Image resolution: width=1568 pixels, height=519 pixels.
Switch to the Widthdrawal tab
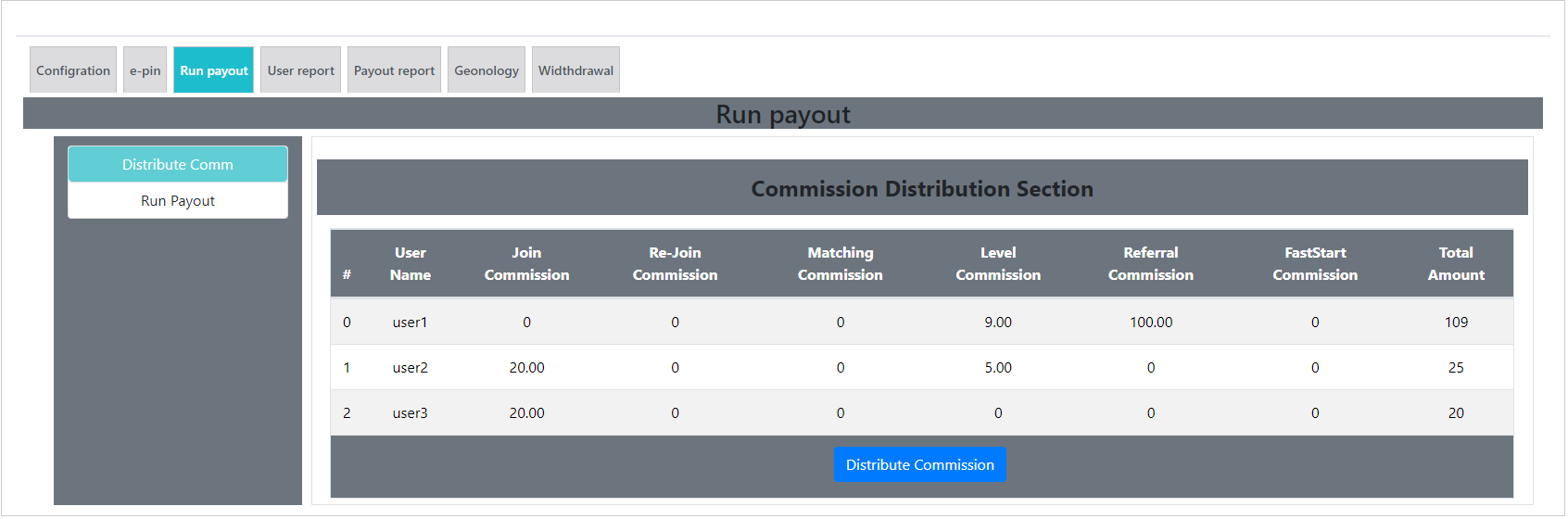coord(575,70)
